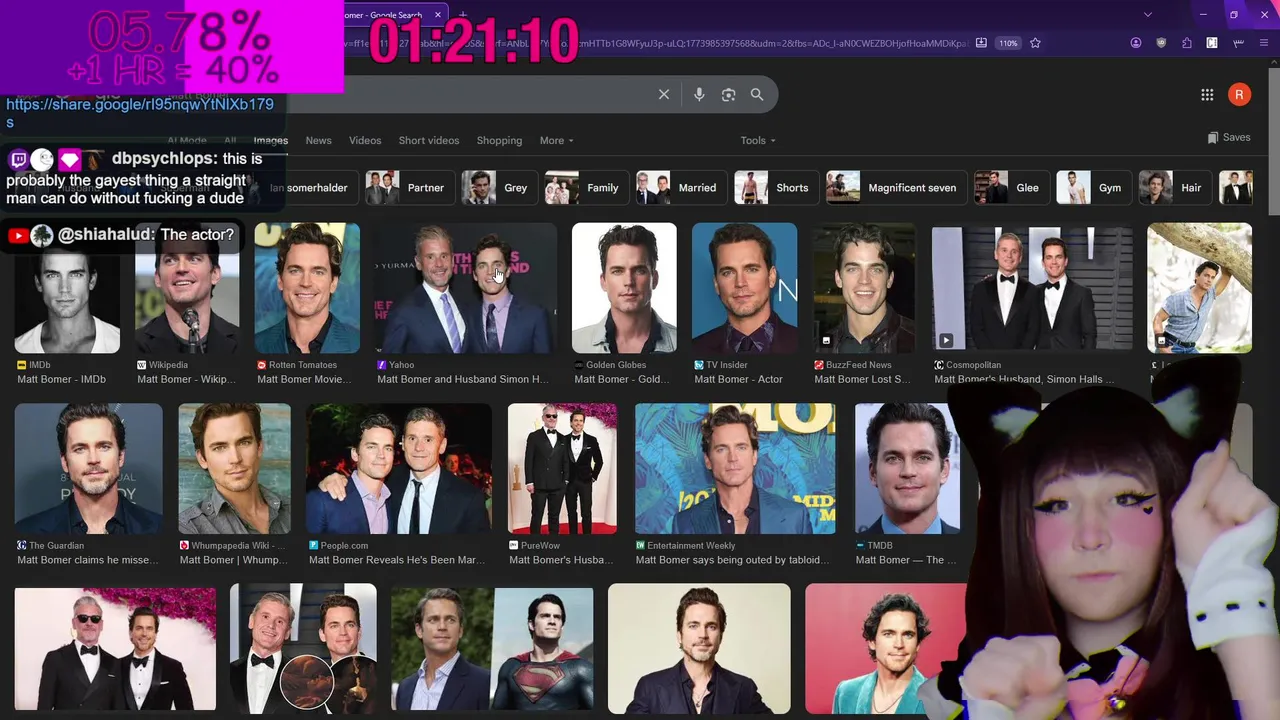The image size is (1280, 720).
Task: Filter images by the Magnificent seven chip
Action: pyautogui.click(x=897, y=188)
